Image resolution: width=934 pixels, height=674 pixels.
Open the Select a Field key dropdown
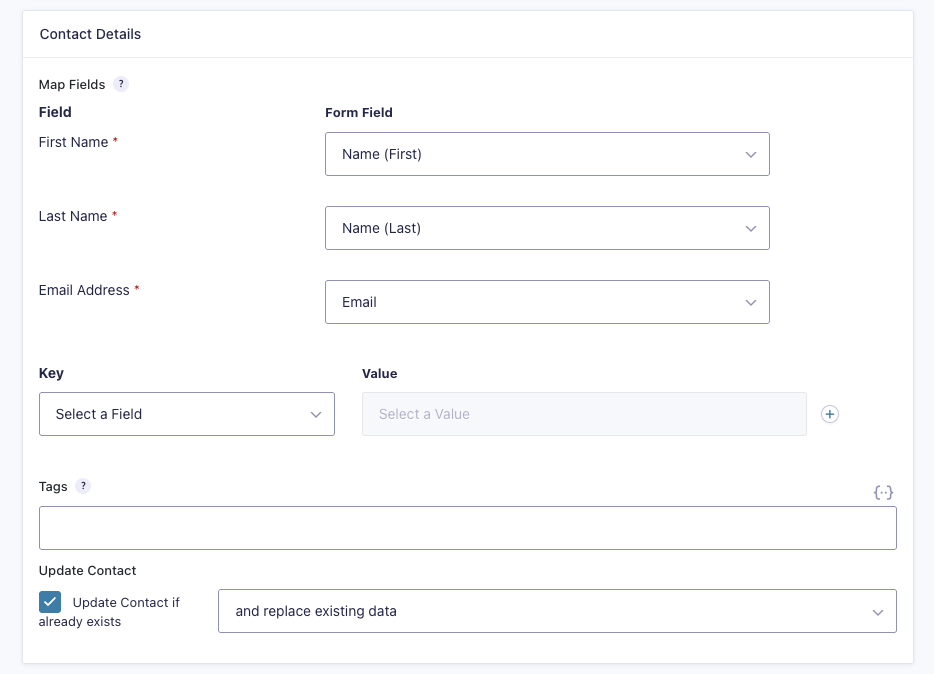click(x=187, y=414)
